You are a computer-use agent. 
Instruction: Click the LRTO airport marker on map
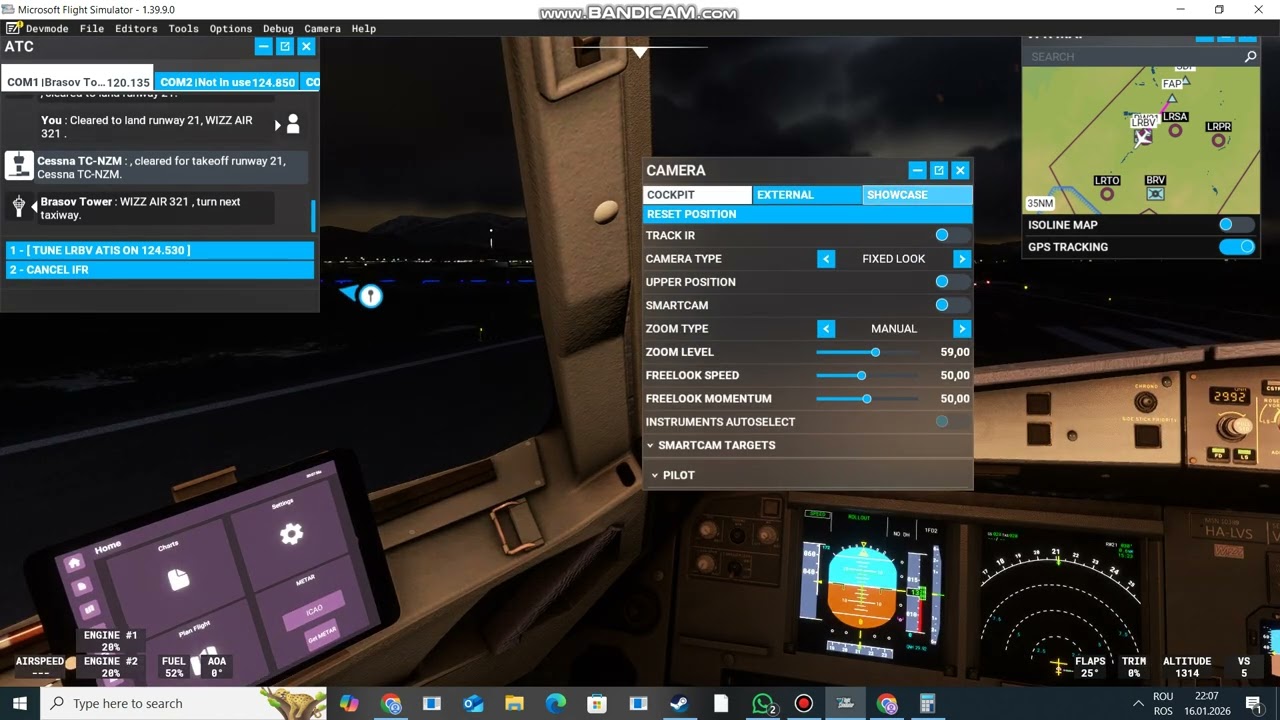[x=1107, y=194]
